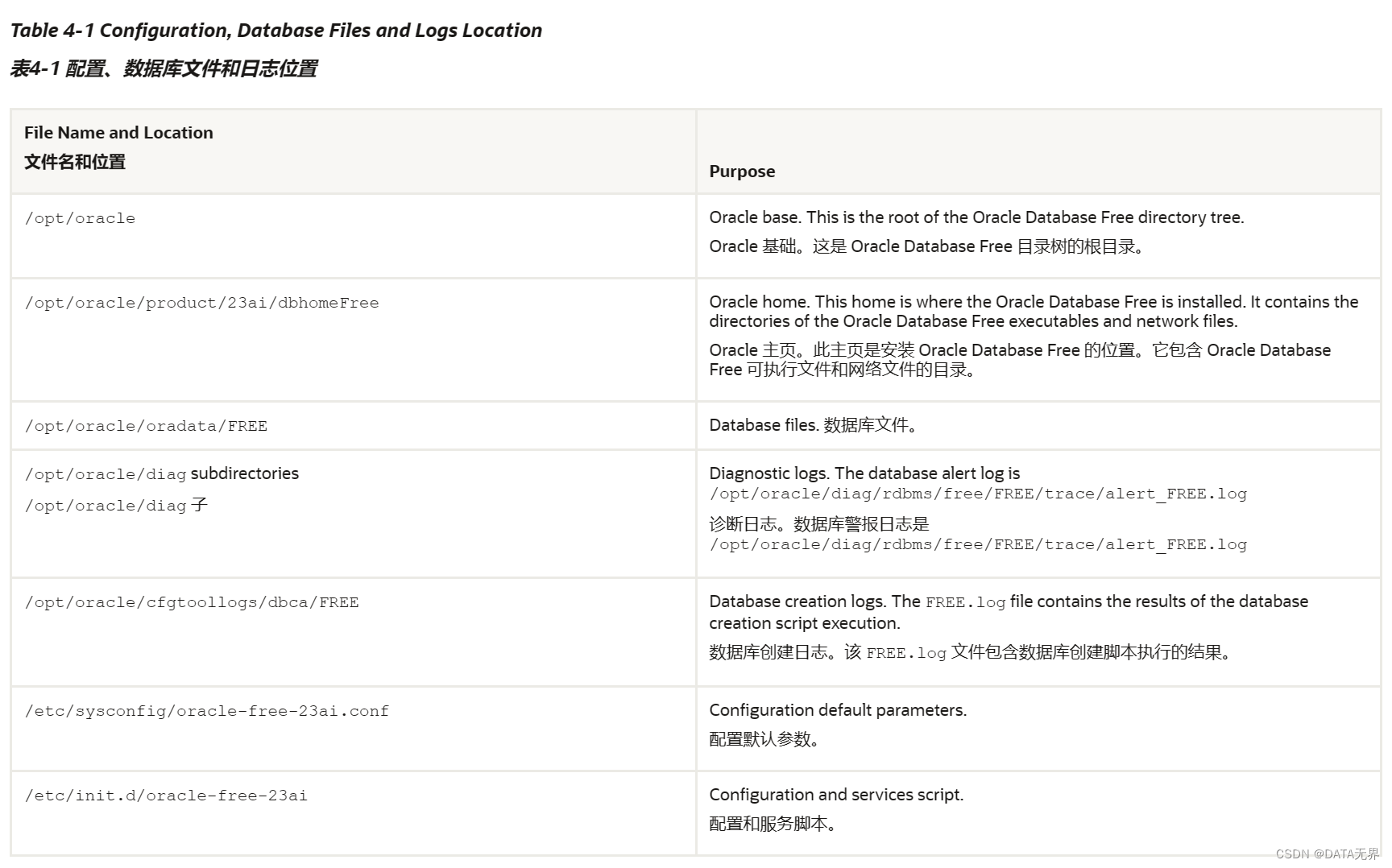Select alert_FREE.log path under the Chinese diagnostic text
Screen dimensions: 1392x868
tap(978, 544)
